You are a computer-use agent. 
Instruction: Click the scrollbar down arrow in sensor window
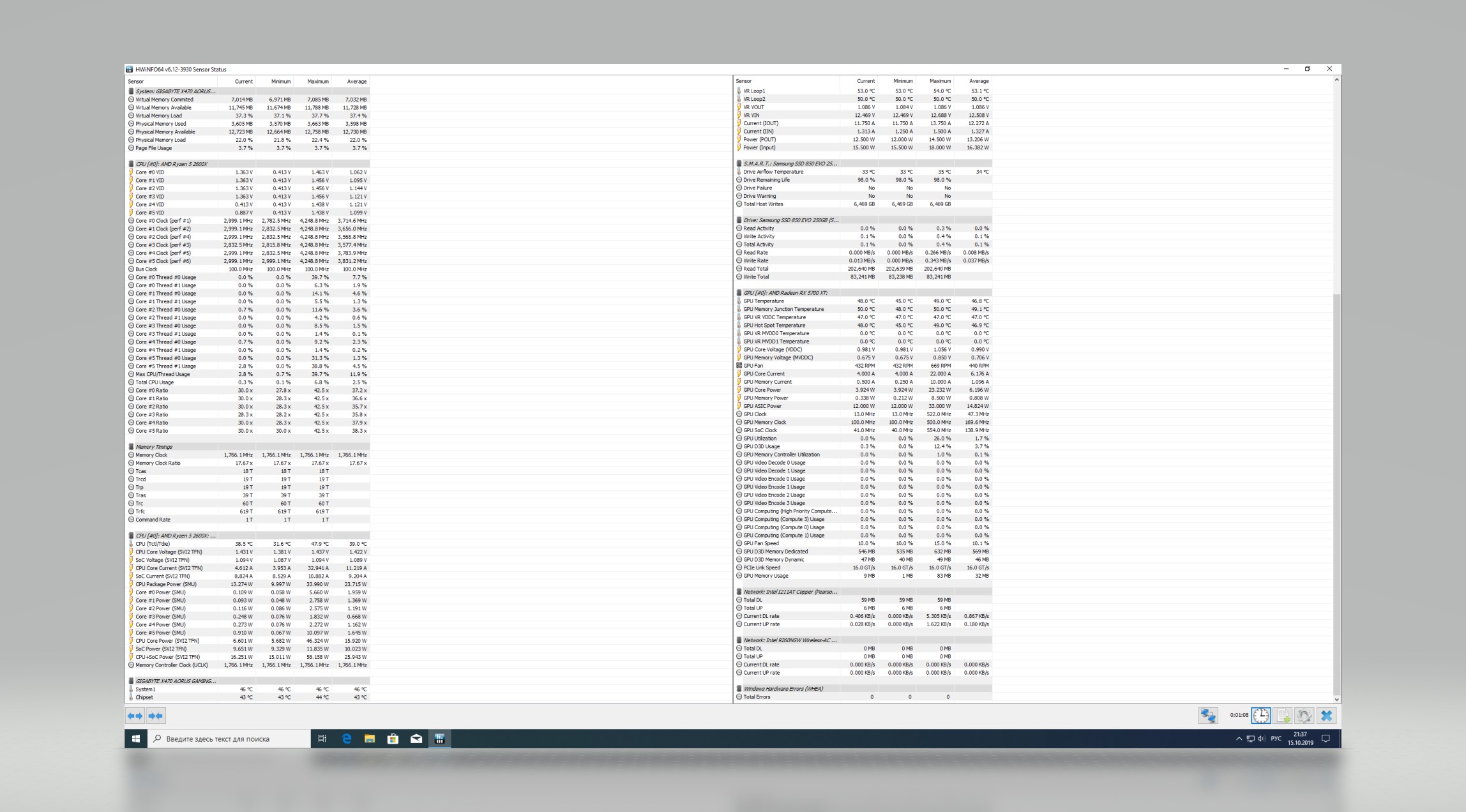1336,700
